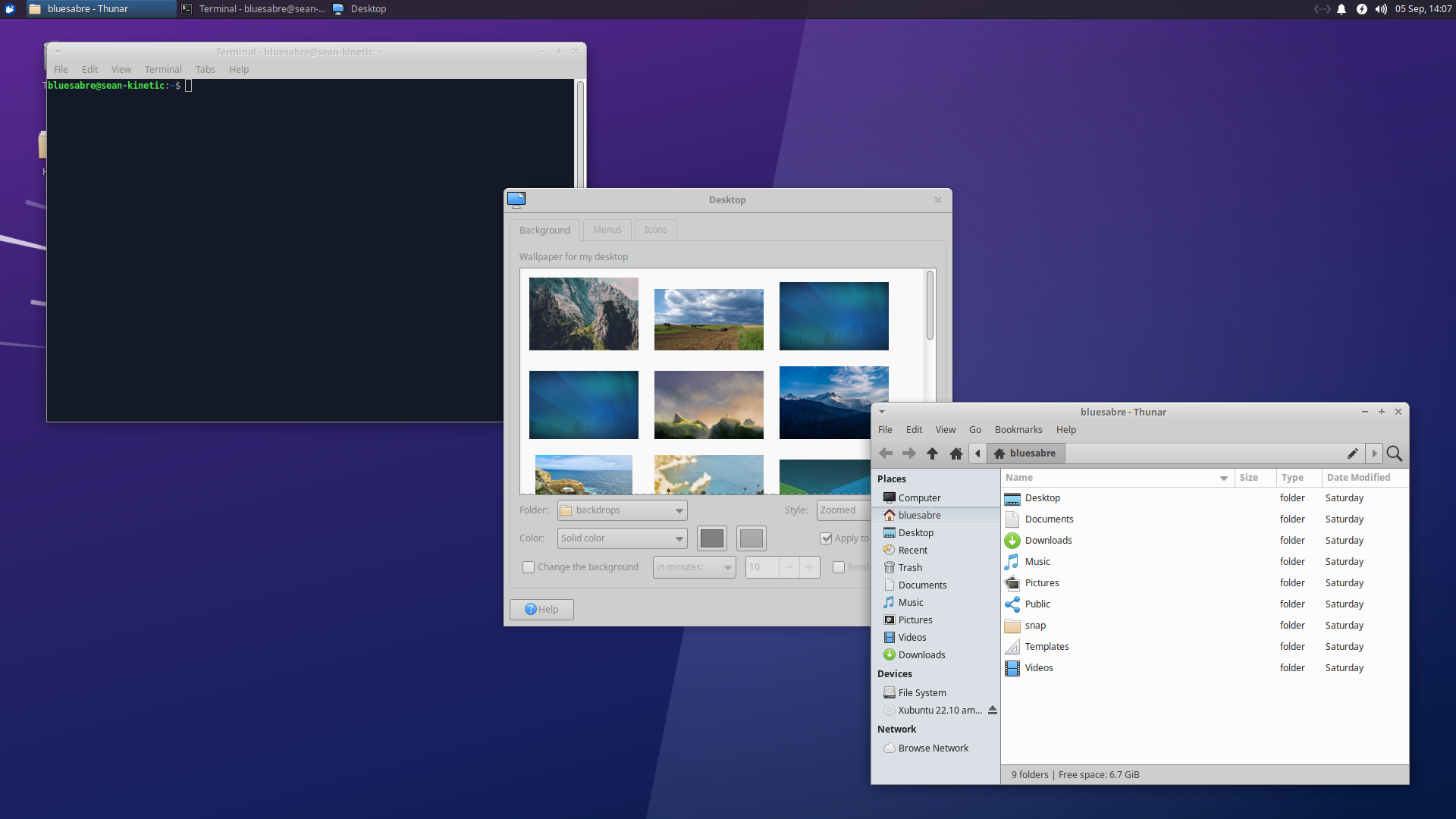The height and width of the screenshot is (819, 1456).
Task: Click the Thunar home folder icon
Action: click(x=956, y=453)
